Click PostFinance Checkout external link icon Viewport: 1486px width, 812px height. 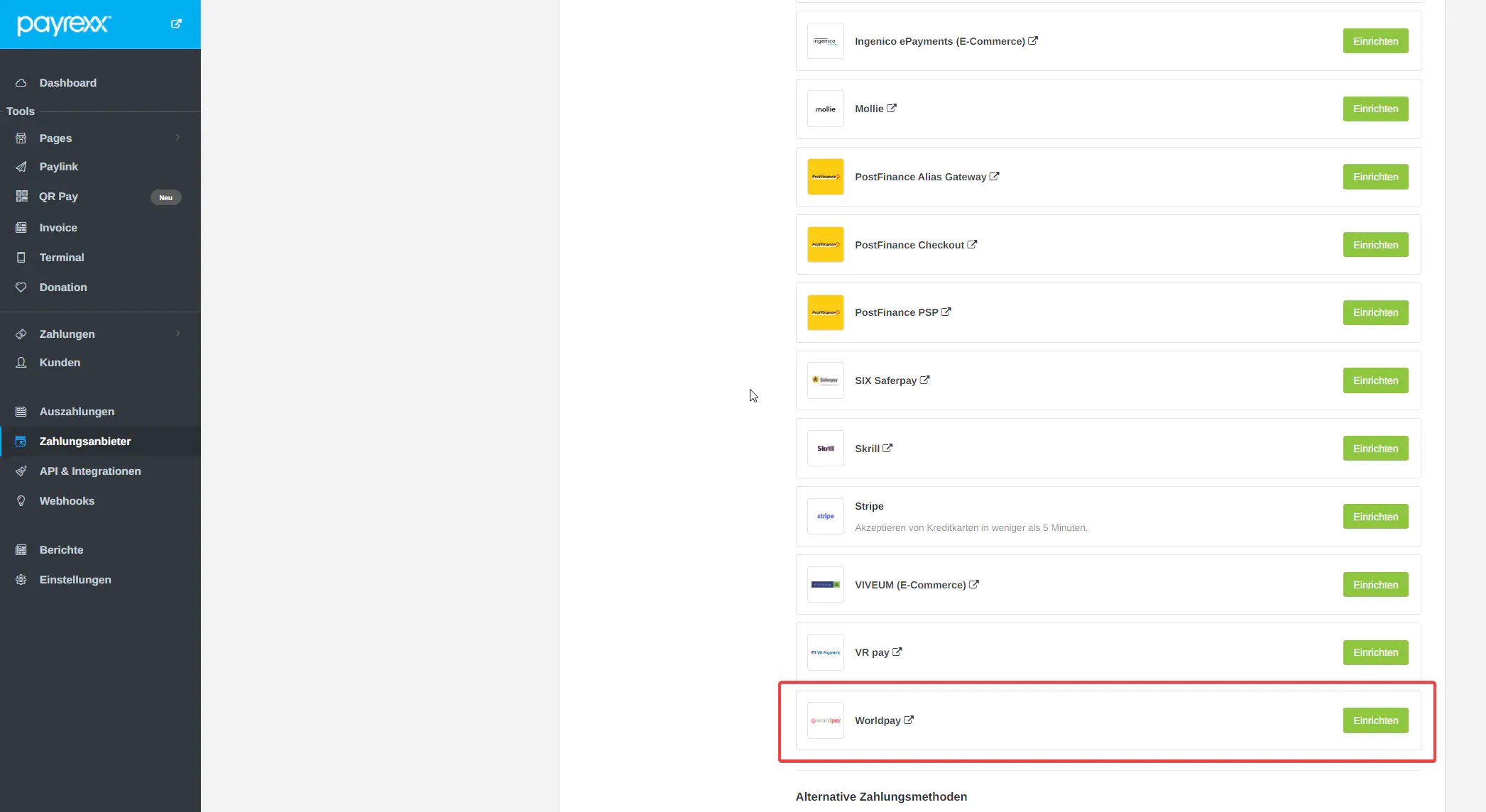(972, 244)
